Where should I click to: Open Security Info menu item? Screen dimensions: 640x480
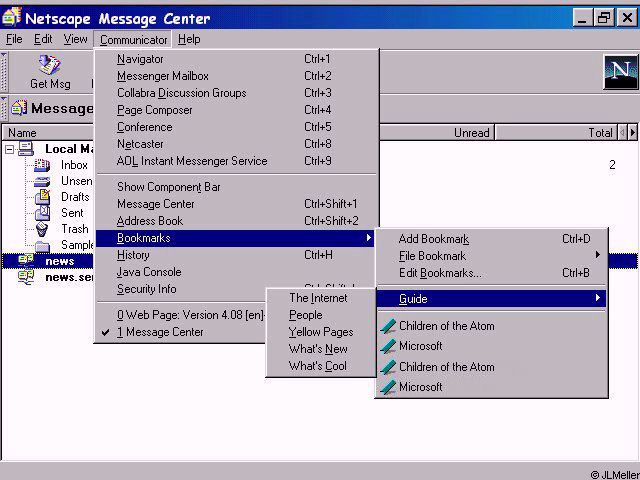182,289
